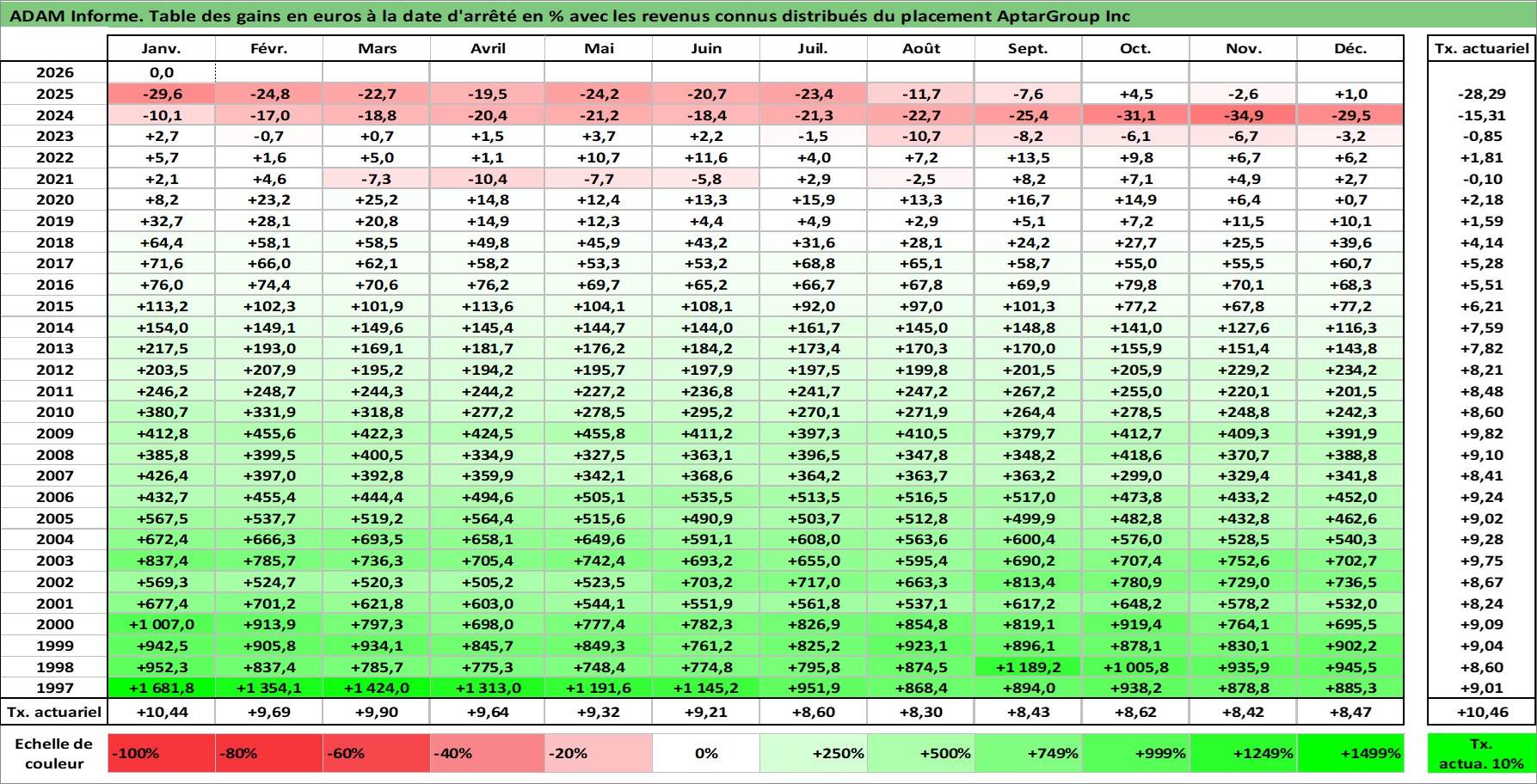1537x784 pixels.
Task: Click the +10,46 overall actuarial rate
Action: click(1482, 712)
